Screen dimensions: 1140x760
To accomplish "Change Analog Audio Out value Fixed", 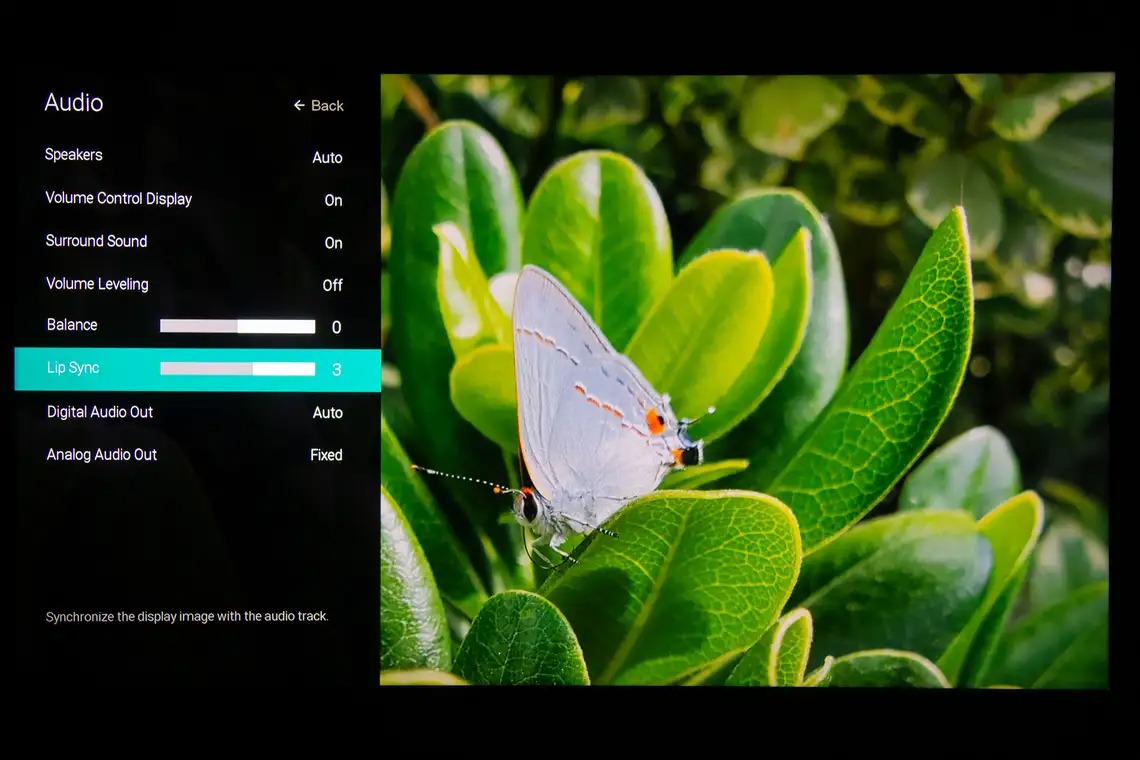I will (x=326, y=455).
